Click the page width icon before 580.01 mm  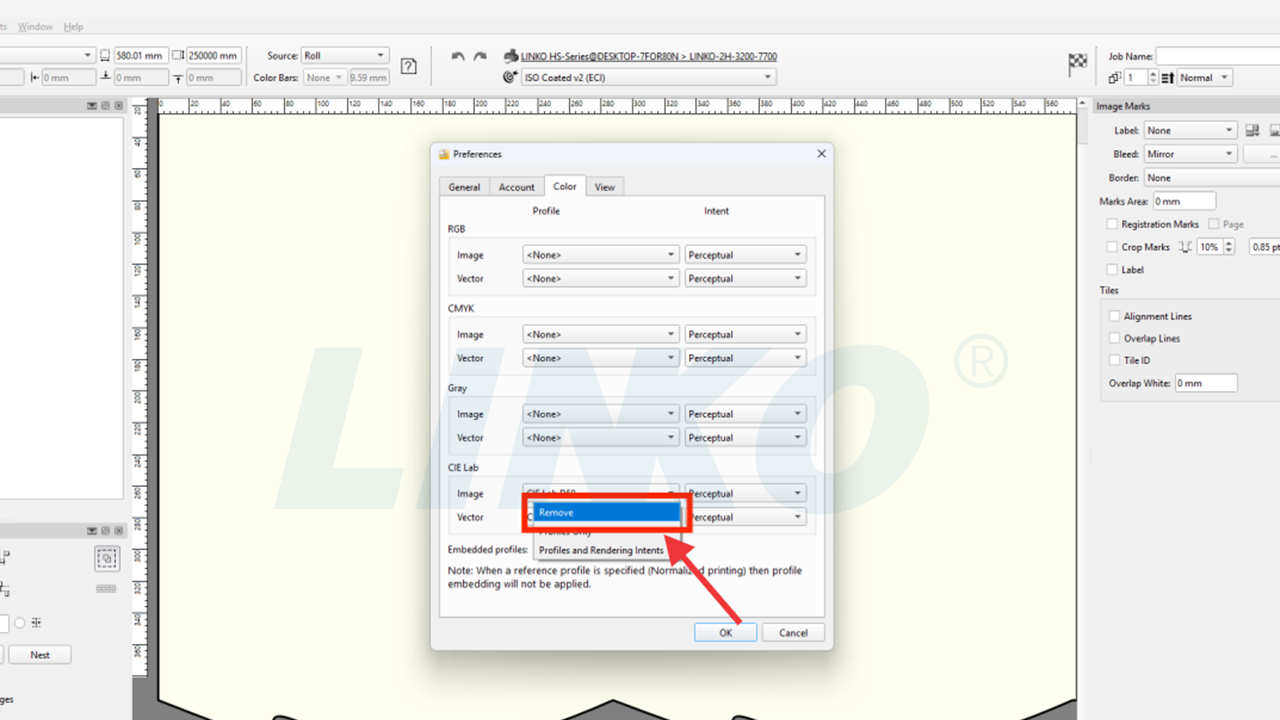pos(105,56)
